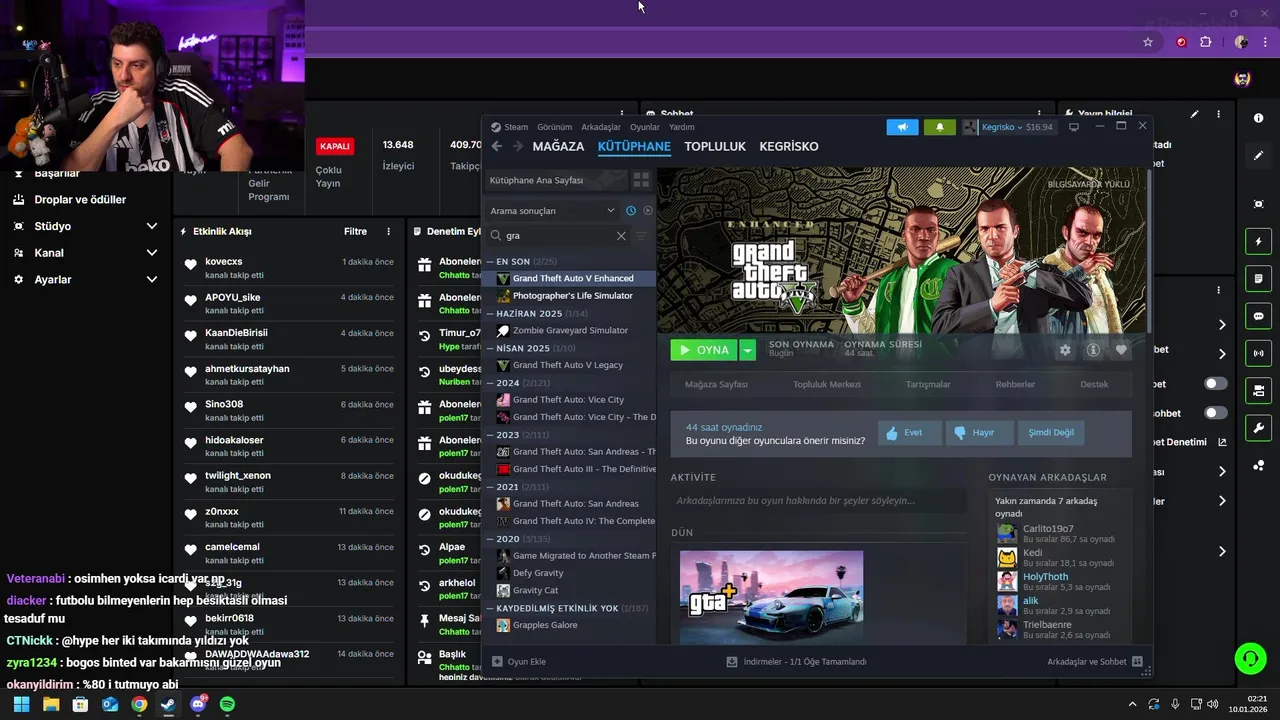This screenshot has height=720, width=1280.
Task: Open Yardım menu in Steam
Action: click(x=682, y=127)
